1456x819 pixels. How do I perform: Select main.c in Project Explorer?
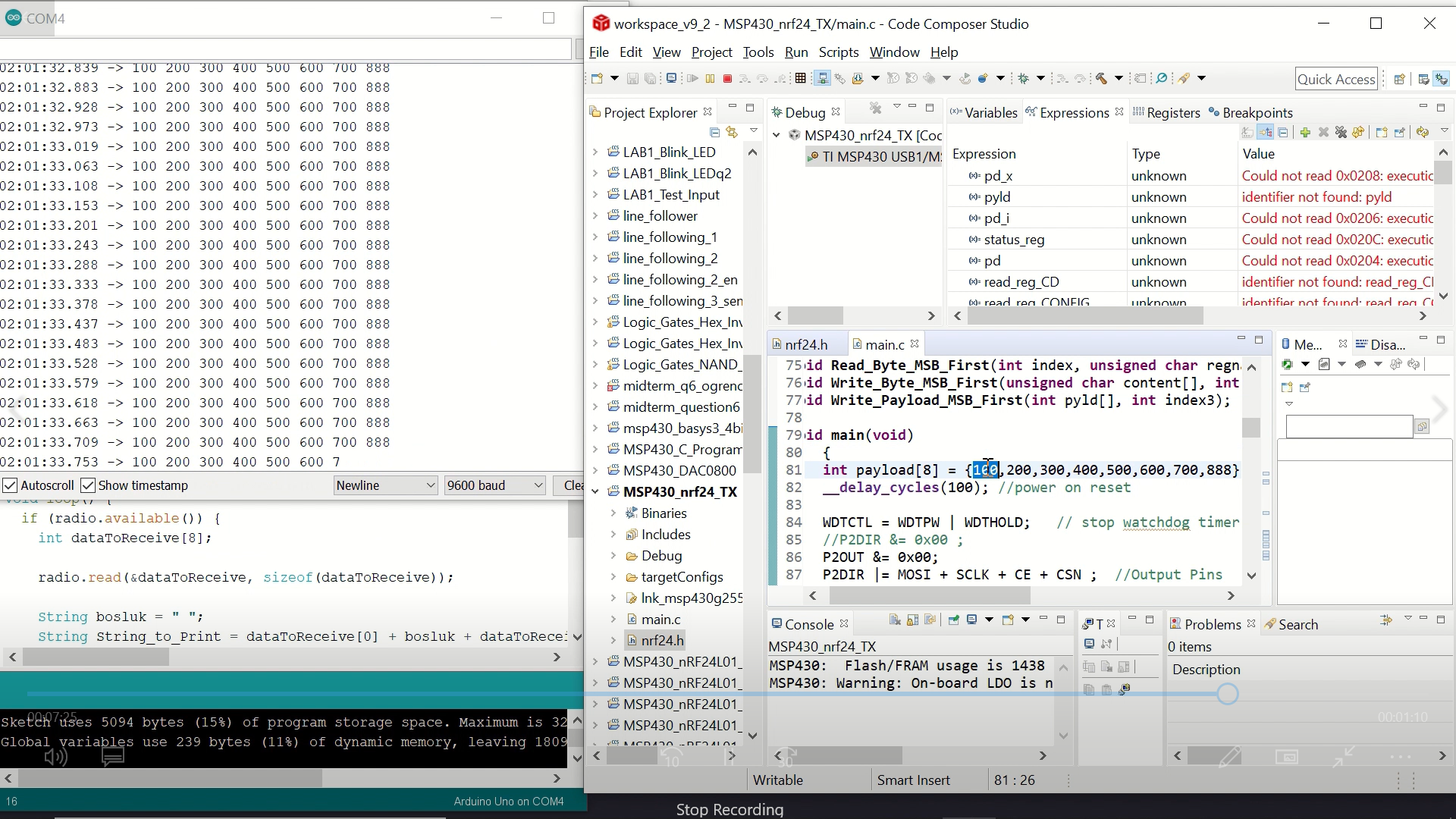[653, 620]
